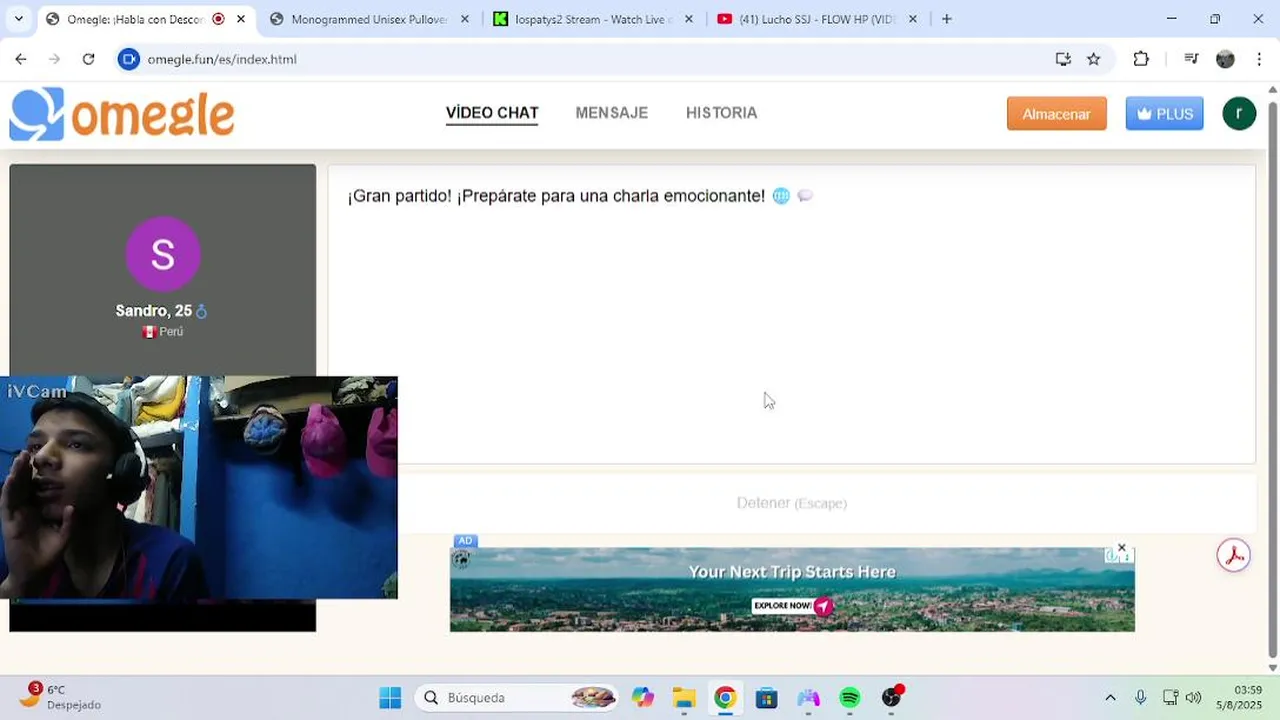Close the Monogrammed Unisex Pullover tab
1280x720 pixels.
pos(465,19)
